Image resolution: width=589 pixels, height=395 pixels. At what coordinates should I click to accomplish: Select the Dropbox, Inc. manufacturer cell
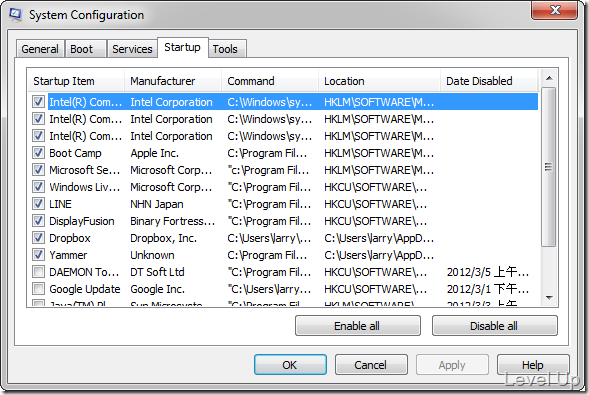point(163,238)
